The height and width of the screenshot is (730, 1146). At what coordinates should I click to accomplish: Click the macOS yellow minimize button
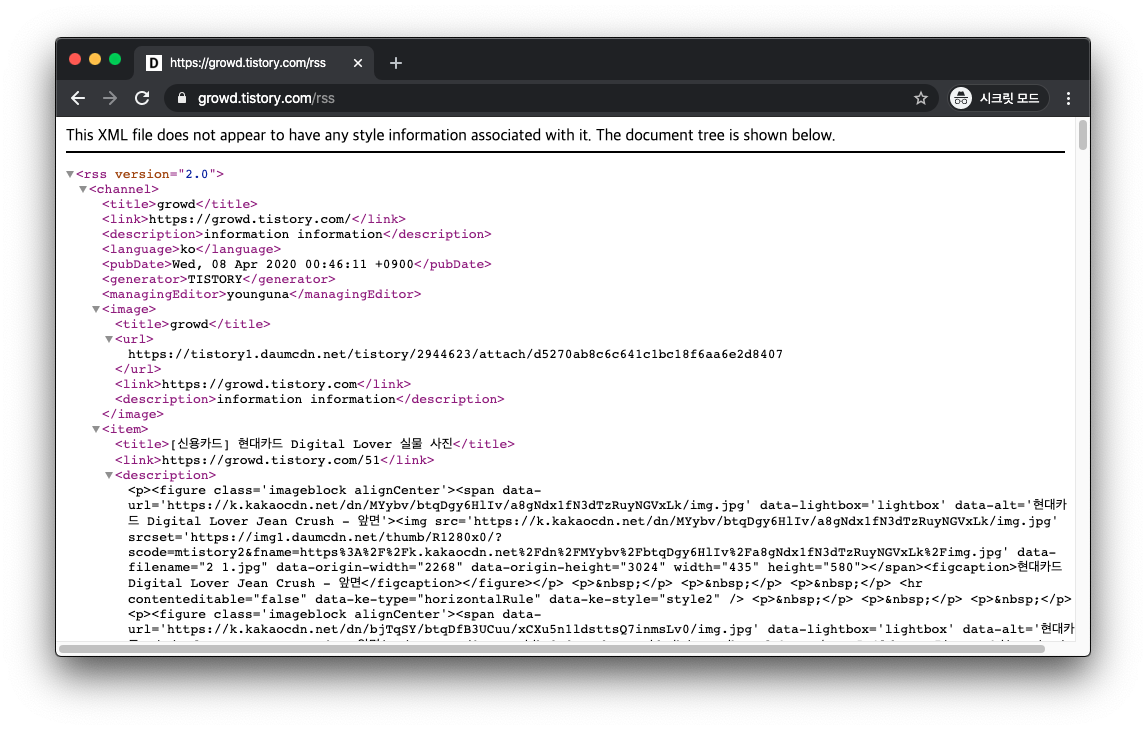pos(95,59)
